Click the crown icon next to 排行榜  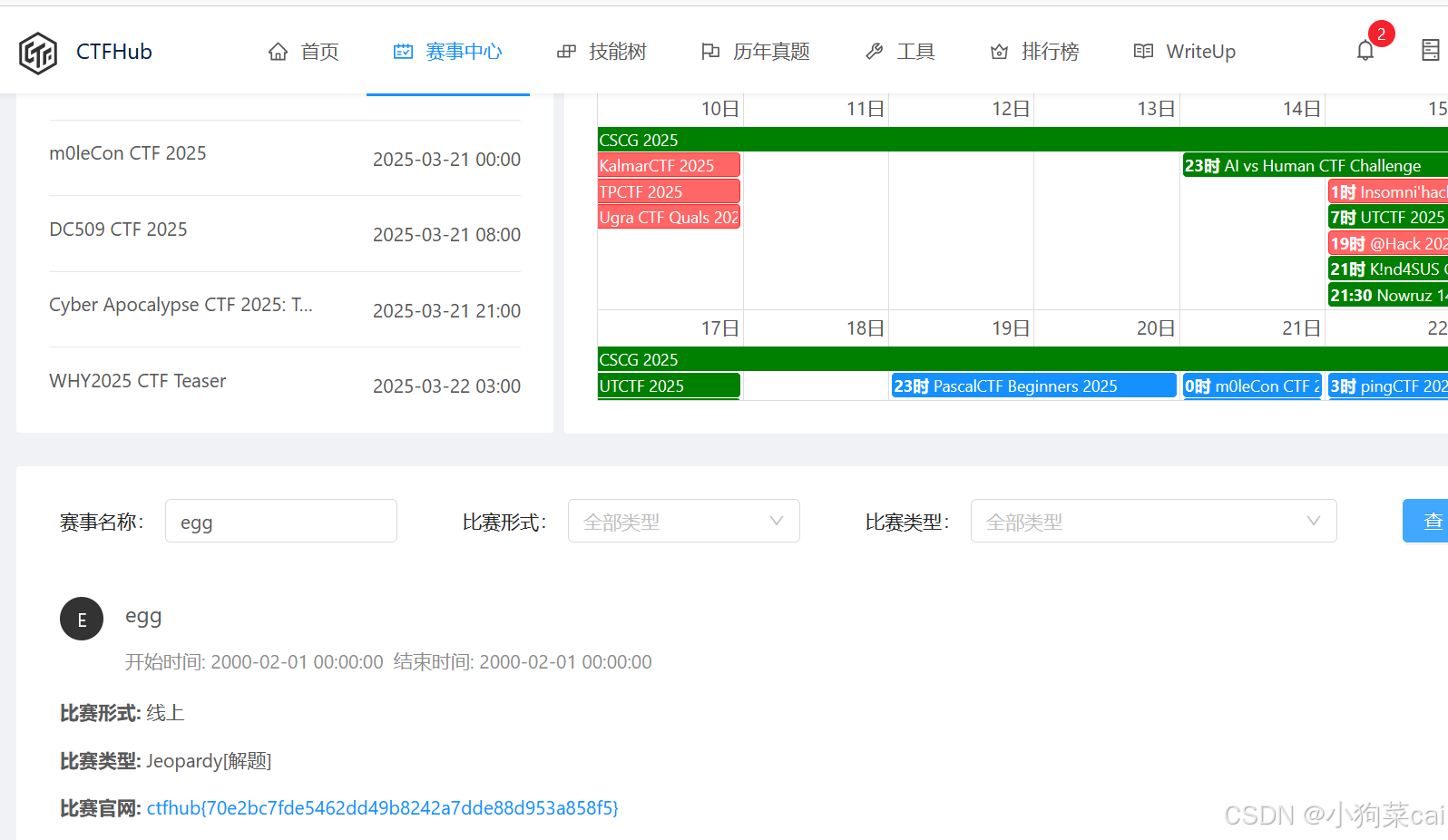[999, 52]
